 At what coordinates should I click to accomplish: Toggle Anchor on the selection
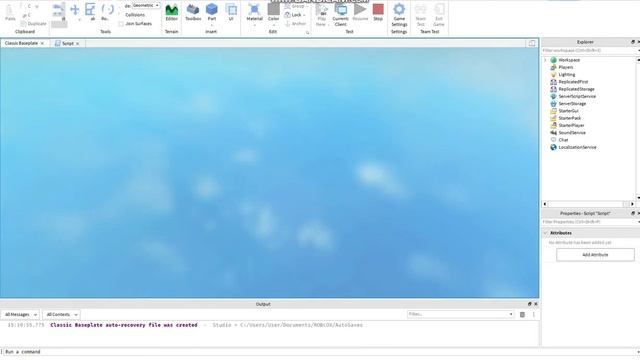coord(296,24)
